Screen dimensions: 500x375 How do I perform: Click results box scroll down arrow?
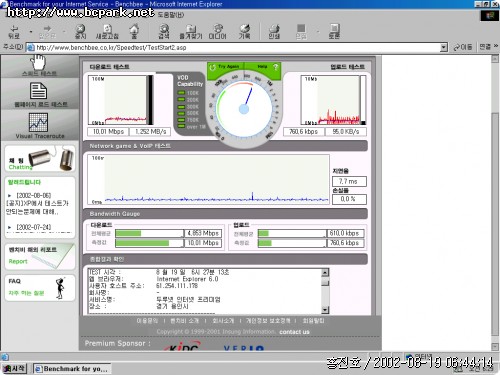coord(325,310)
